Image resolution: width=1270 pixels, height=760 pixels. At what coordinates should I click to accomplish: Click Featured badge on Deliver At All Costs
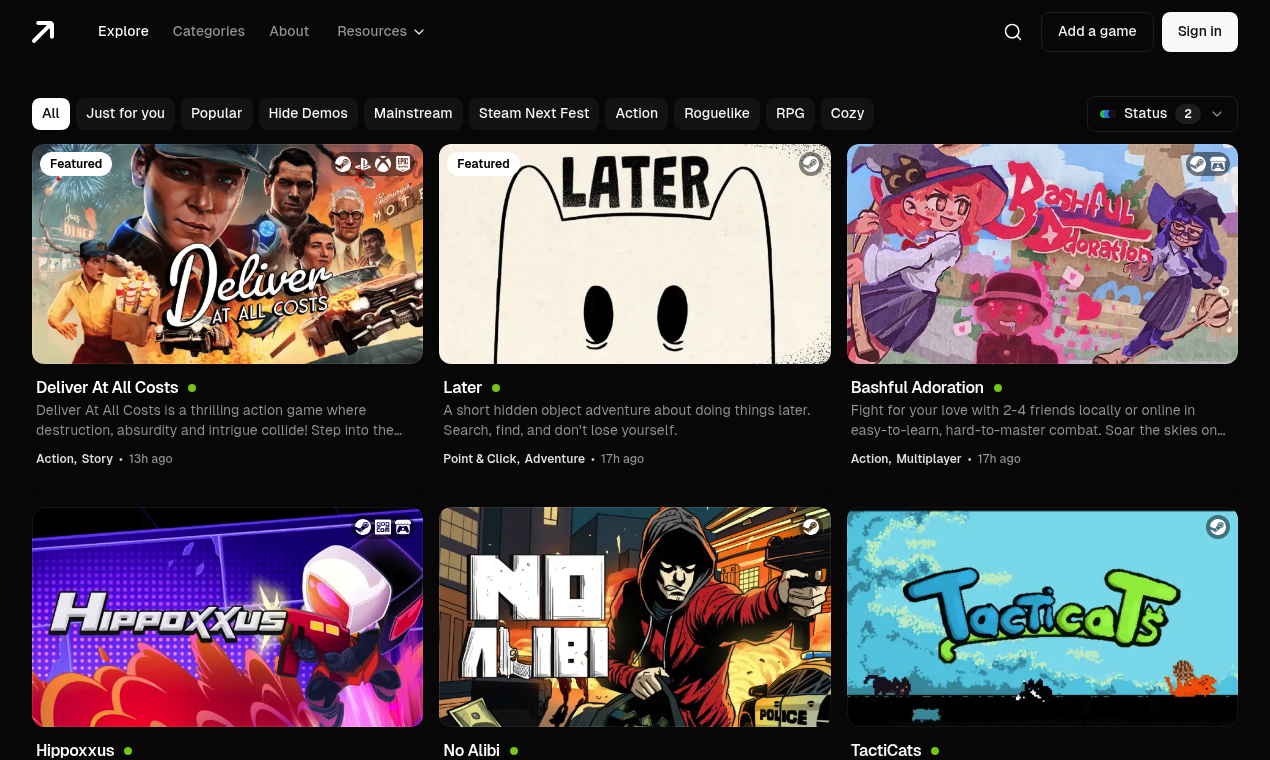click(76, 164)
